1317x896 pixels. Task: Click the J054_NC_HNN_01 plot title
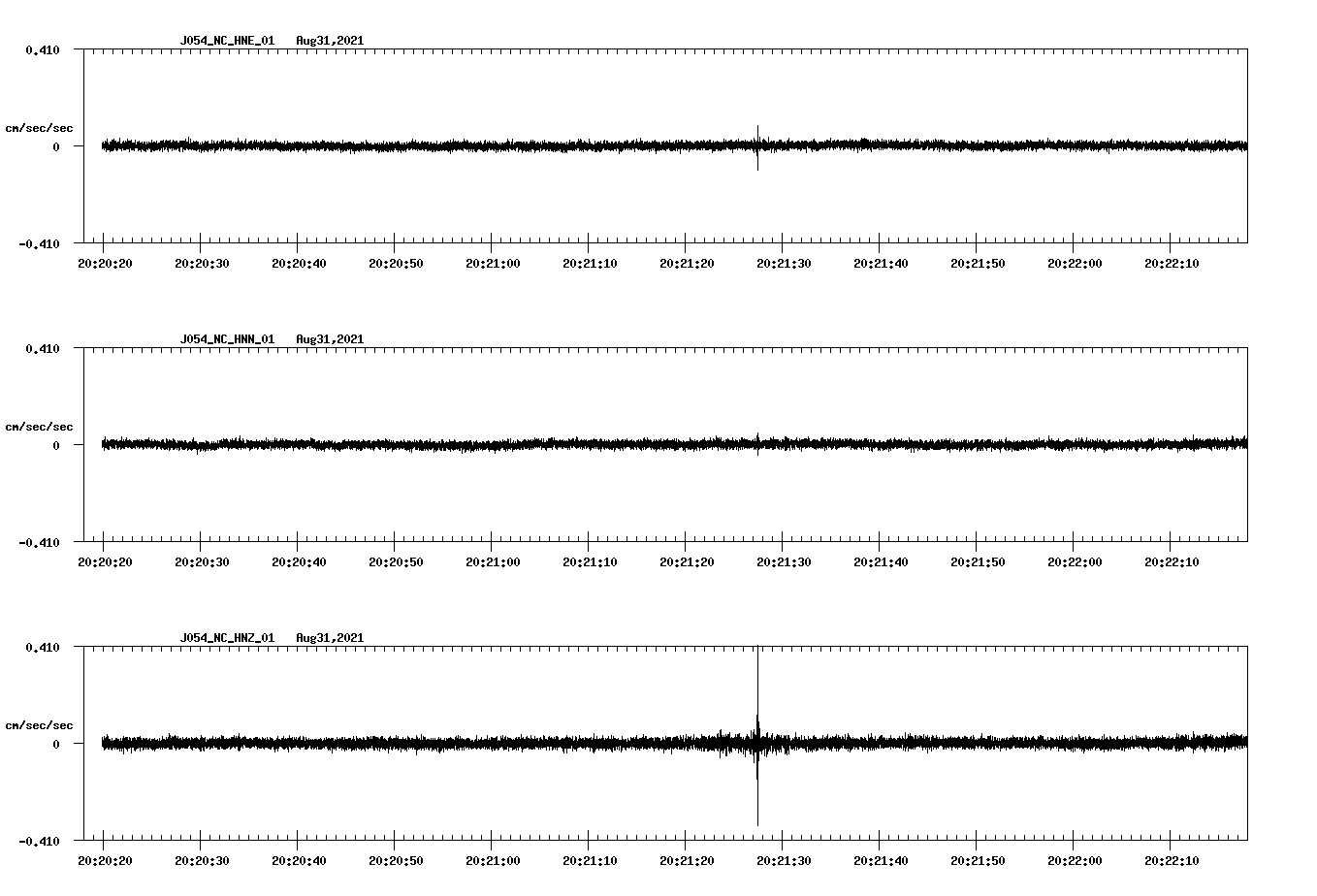(x=227, y=339)
